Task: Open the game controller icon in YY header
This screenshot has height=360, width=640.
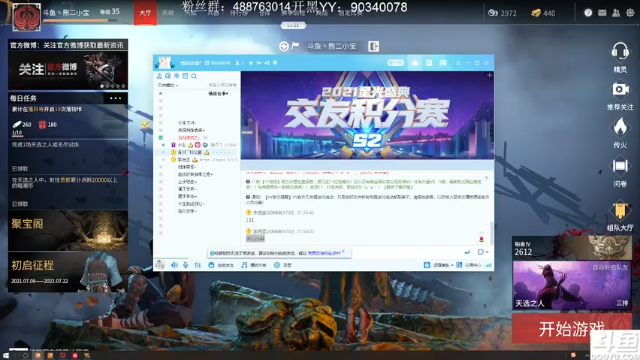Action: coord(443,63)
